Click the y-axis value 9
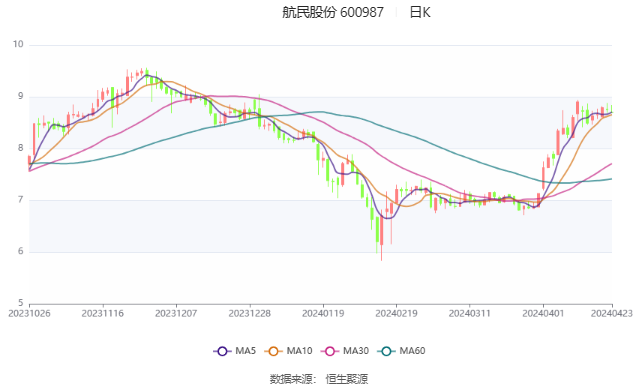This screenshot has height=387, width=637. coord(21,96)
